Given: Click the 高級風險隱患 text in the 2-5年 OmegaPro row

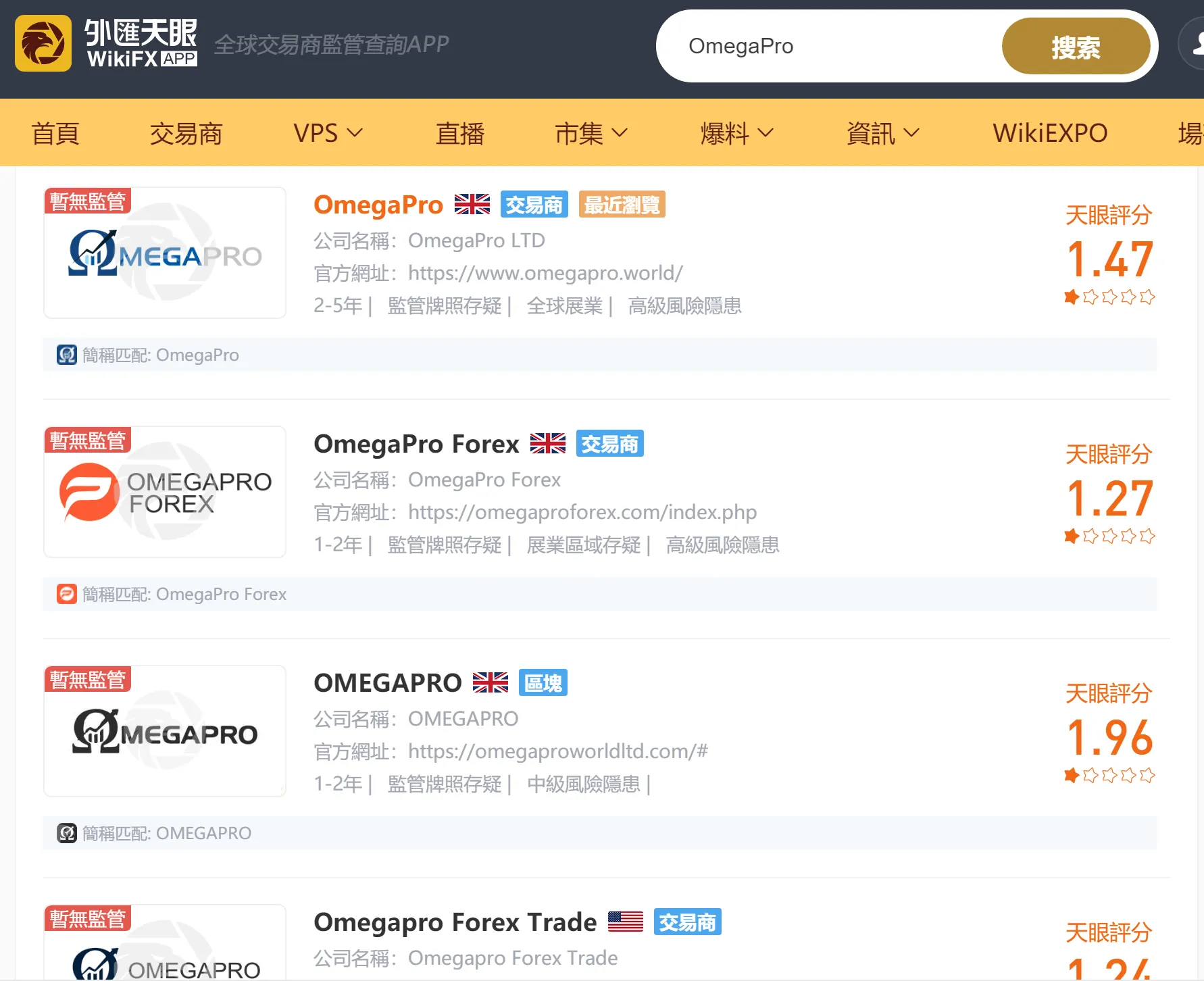Looking at the screenshot, I should coord(684,306).
